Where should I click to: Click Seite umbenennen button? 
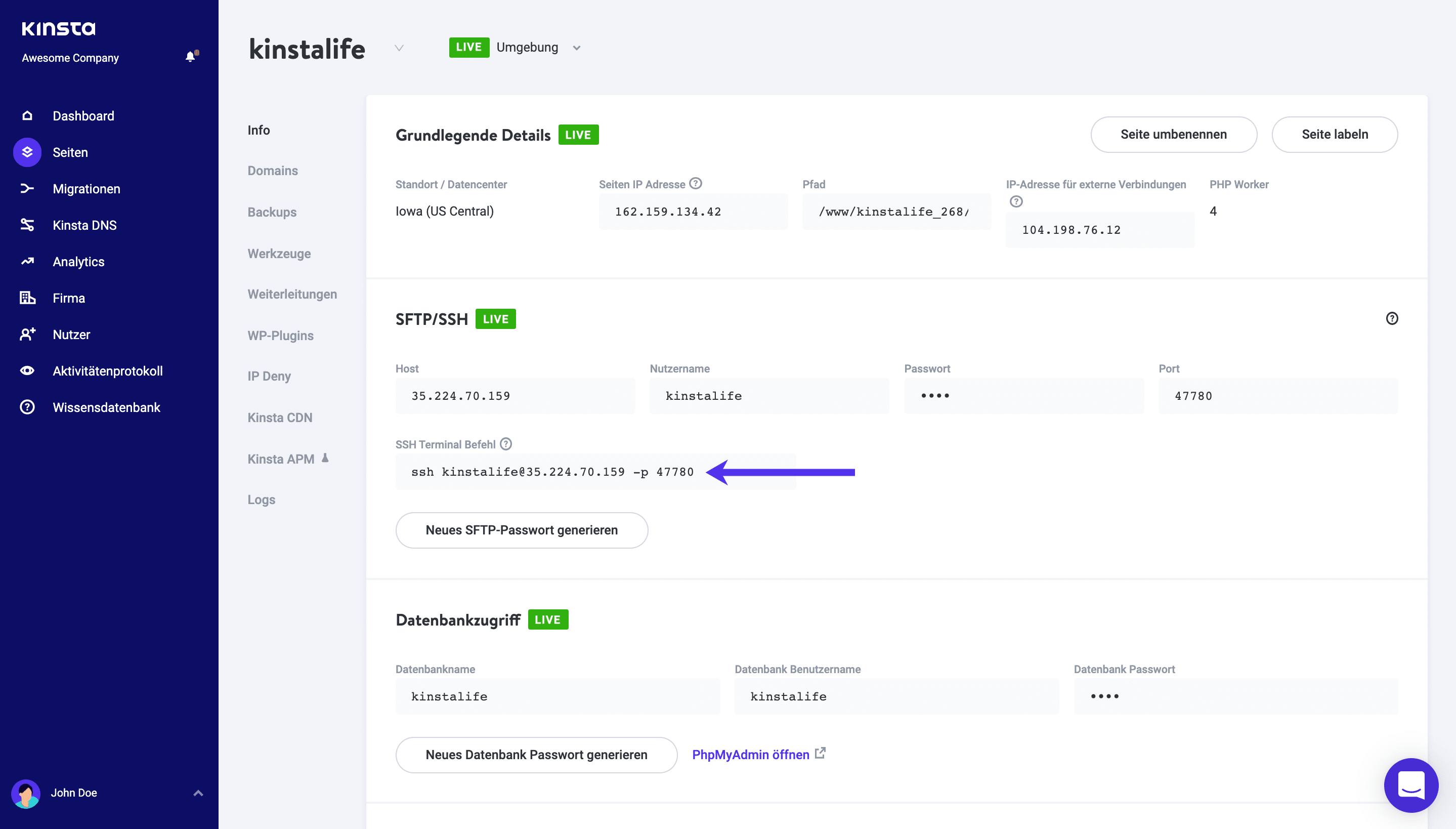(x=1173, y=133)
